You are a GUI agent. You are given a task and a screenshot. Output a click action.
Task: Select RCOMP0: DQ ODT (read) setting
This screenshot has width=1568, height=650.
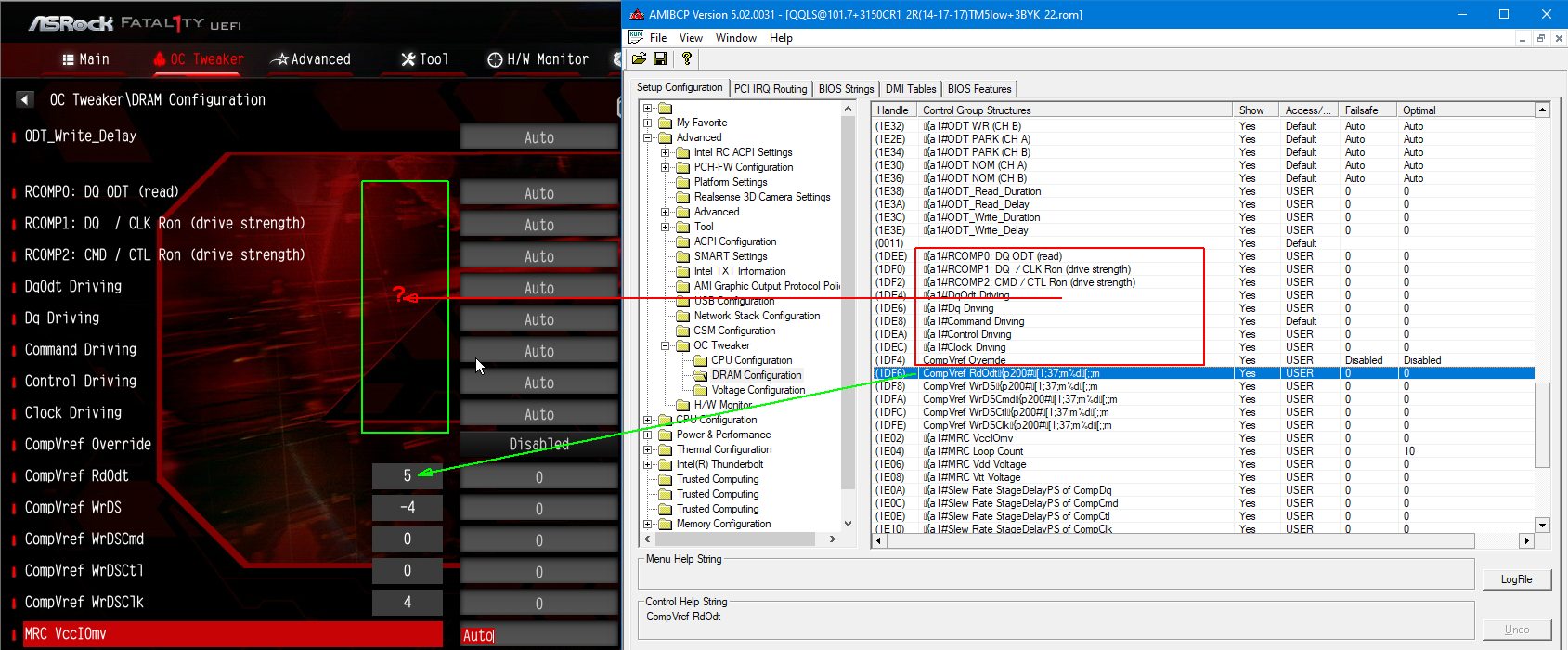(x=101, y=191)
